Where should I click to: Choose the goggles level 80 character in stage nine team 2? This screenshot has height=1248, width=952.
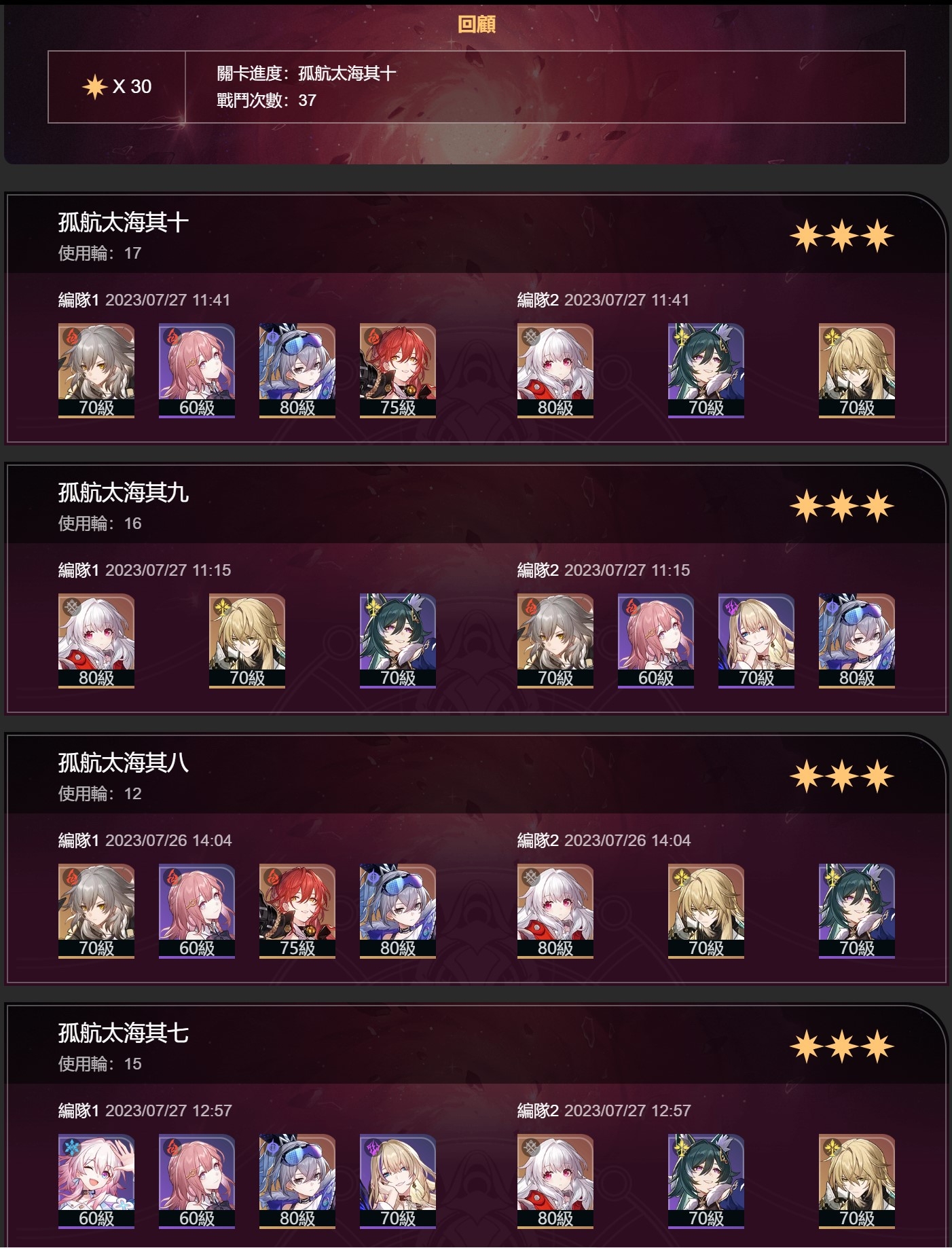[856, 641]
